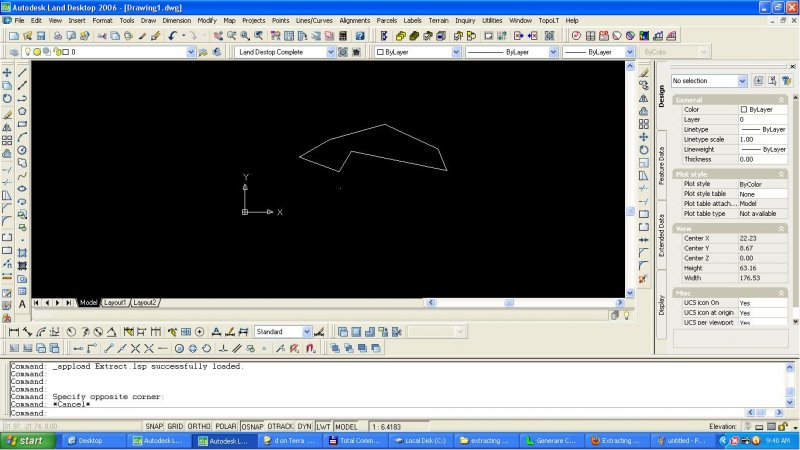Viewport: 800px width, 450px height.
Task: Click the Undo arrow icon
Action: (172, 36)
